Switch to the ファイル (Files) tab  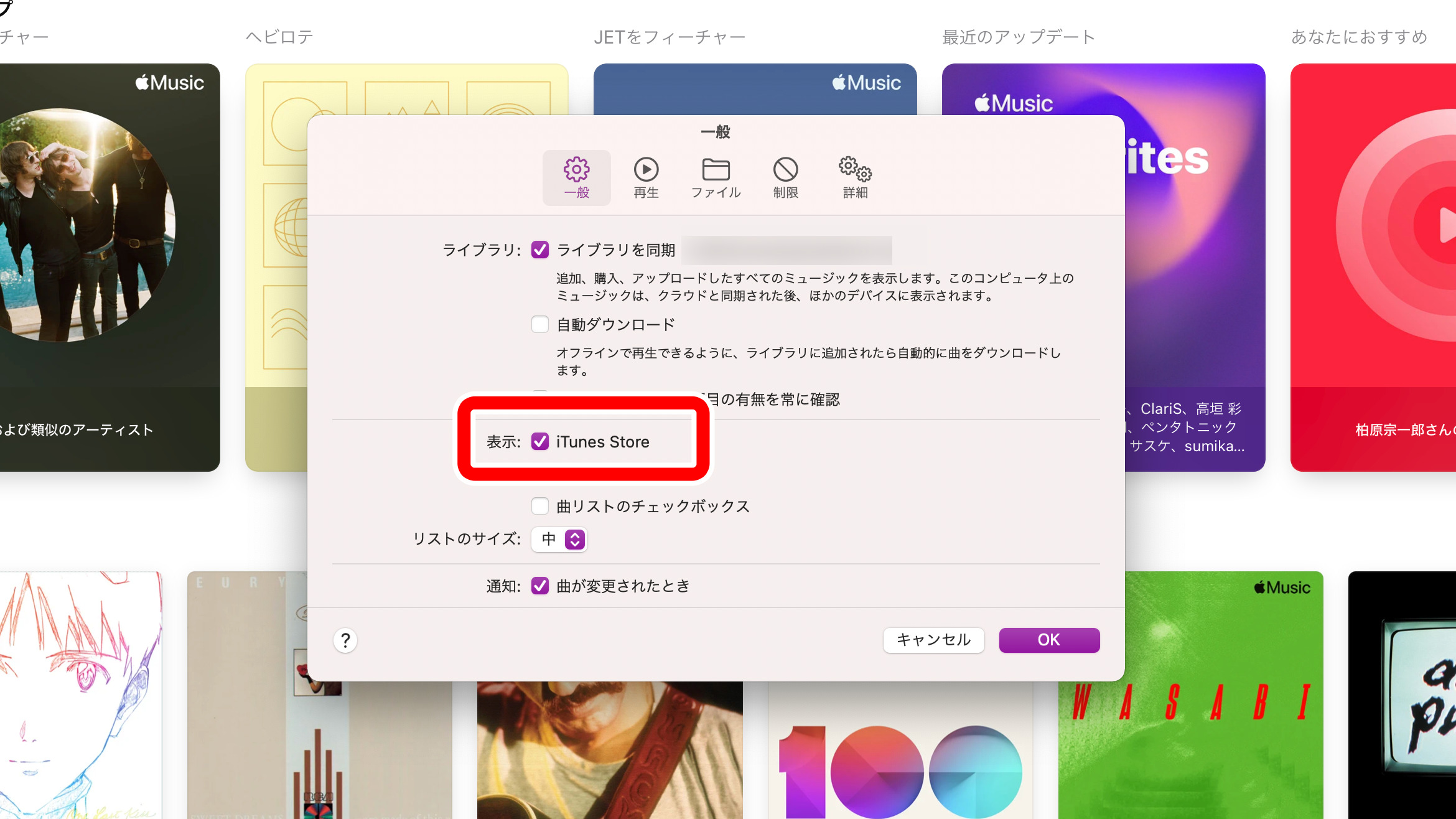click(716, 177)
